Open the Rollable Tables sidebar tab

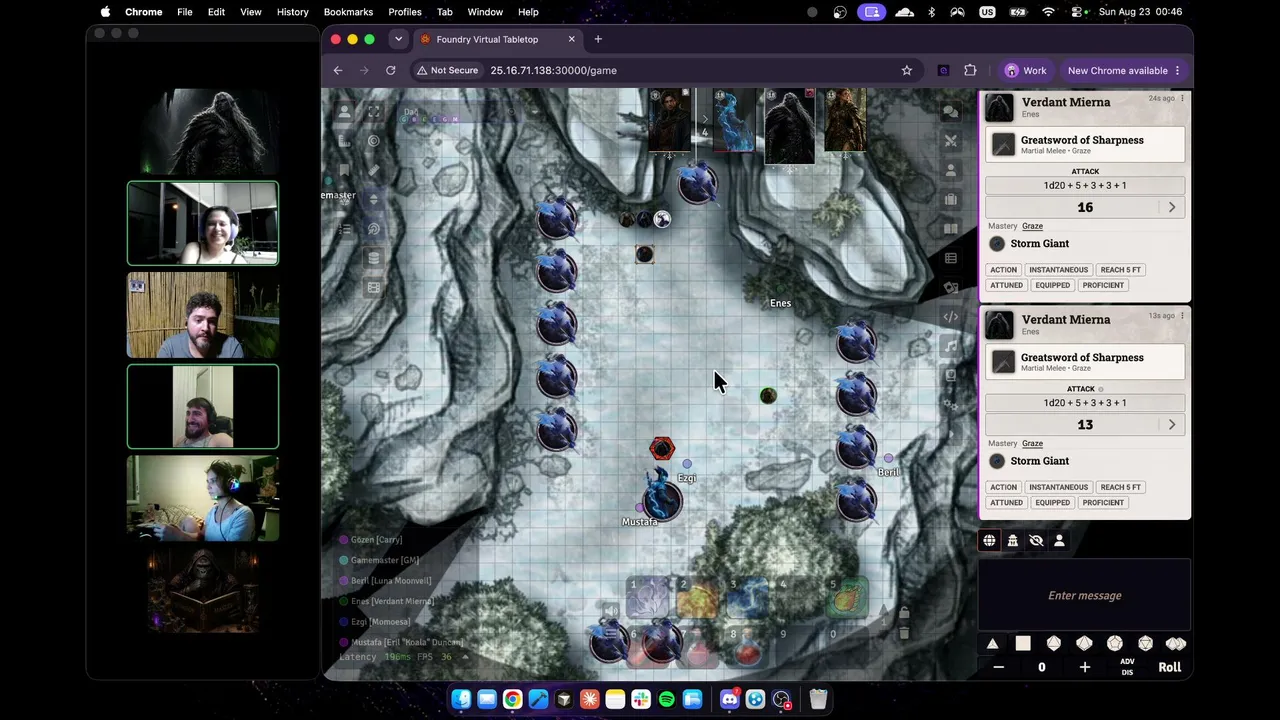[951, 258]
